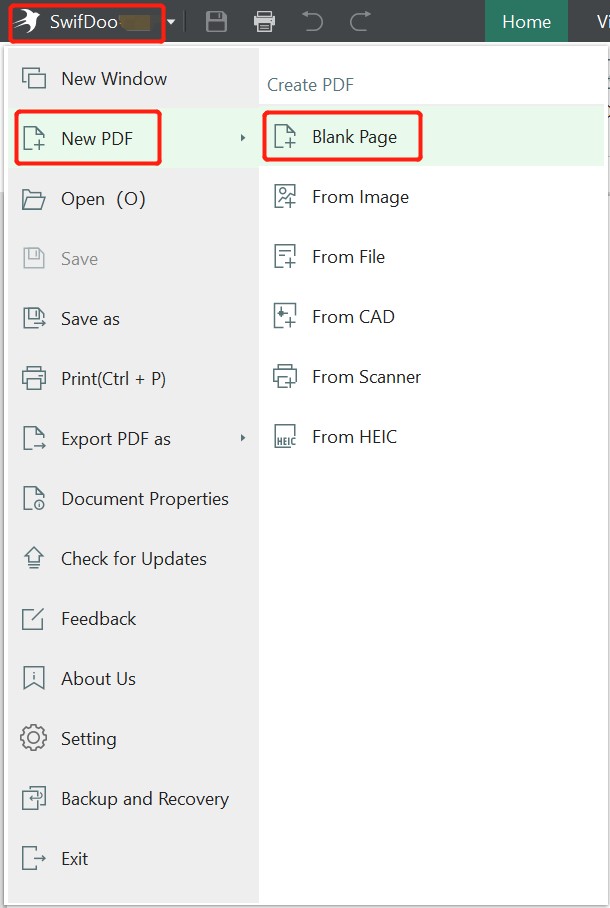Create a PDF From File
This screenshot has width=610, height=908.
353,257
